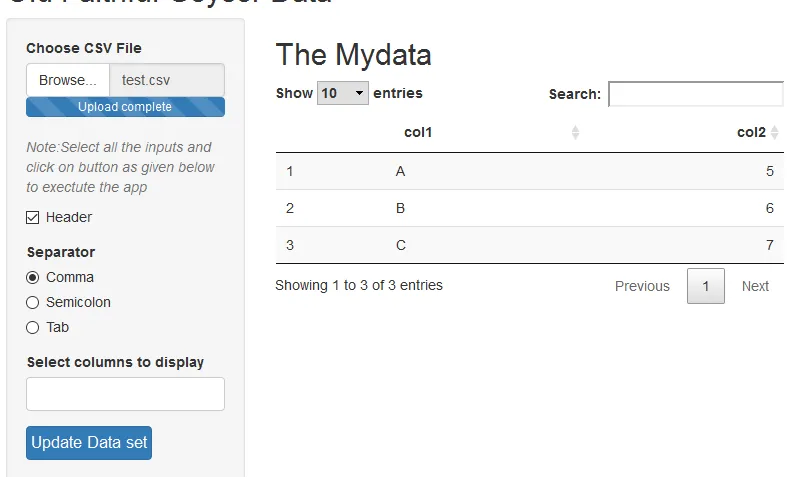Viewport: 796px width, 477px height.
Task: Select page 1 in pagination
Action: tap(706, 286)
